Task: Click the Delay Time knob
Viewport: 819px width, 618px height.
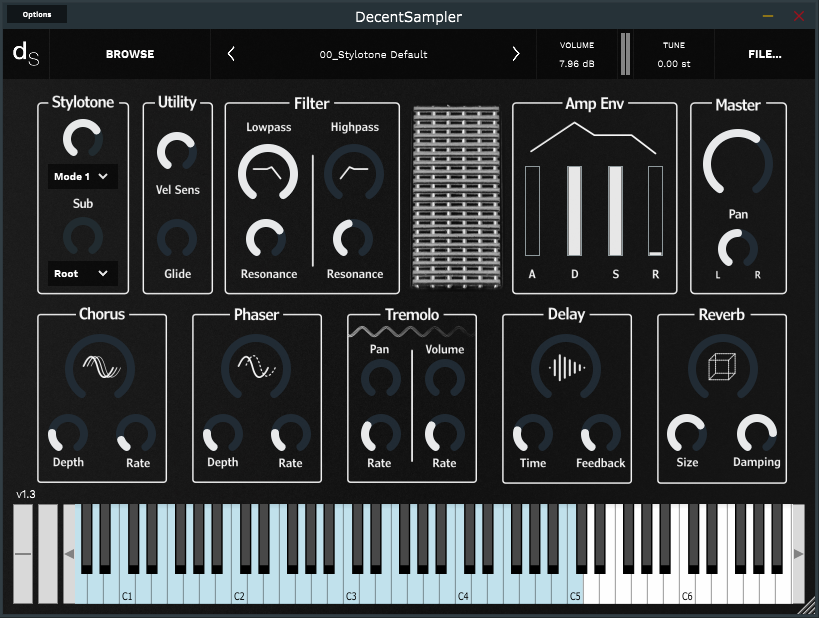Action: point(533,434)
